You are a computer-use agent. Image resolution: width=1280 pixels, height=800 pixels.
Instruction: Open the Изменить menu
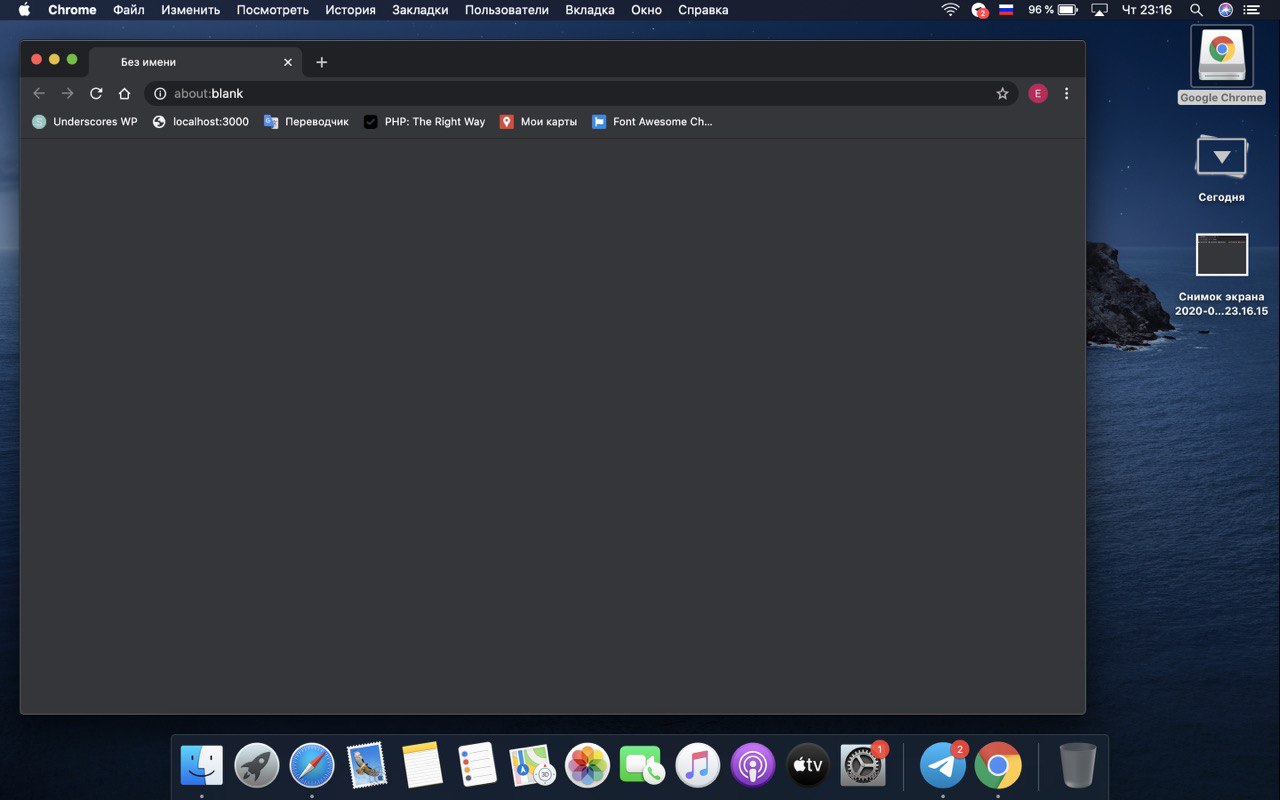[191, 10]
